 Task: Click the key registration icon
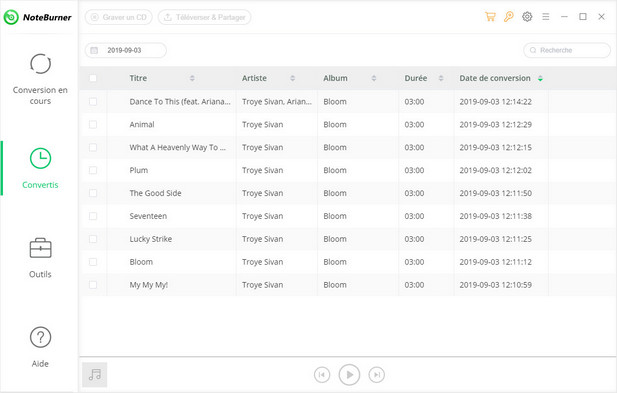509,17
